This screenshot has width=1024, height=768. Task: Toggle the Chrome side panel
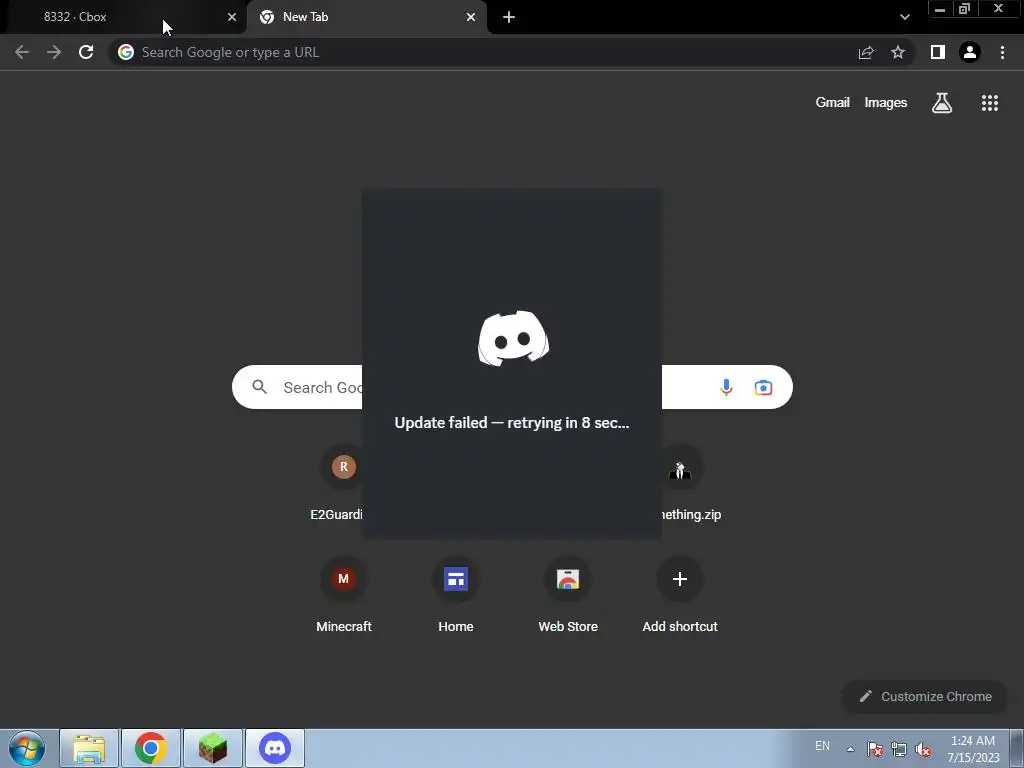pos(938,52)
